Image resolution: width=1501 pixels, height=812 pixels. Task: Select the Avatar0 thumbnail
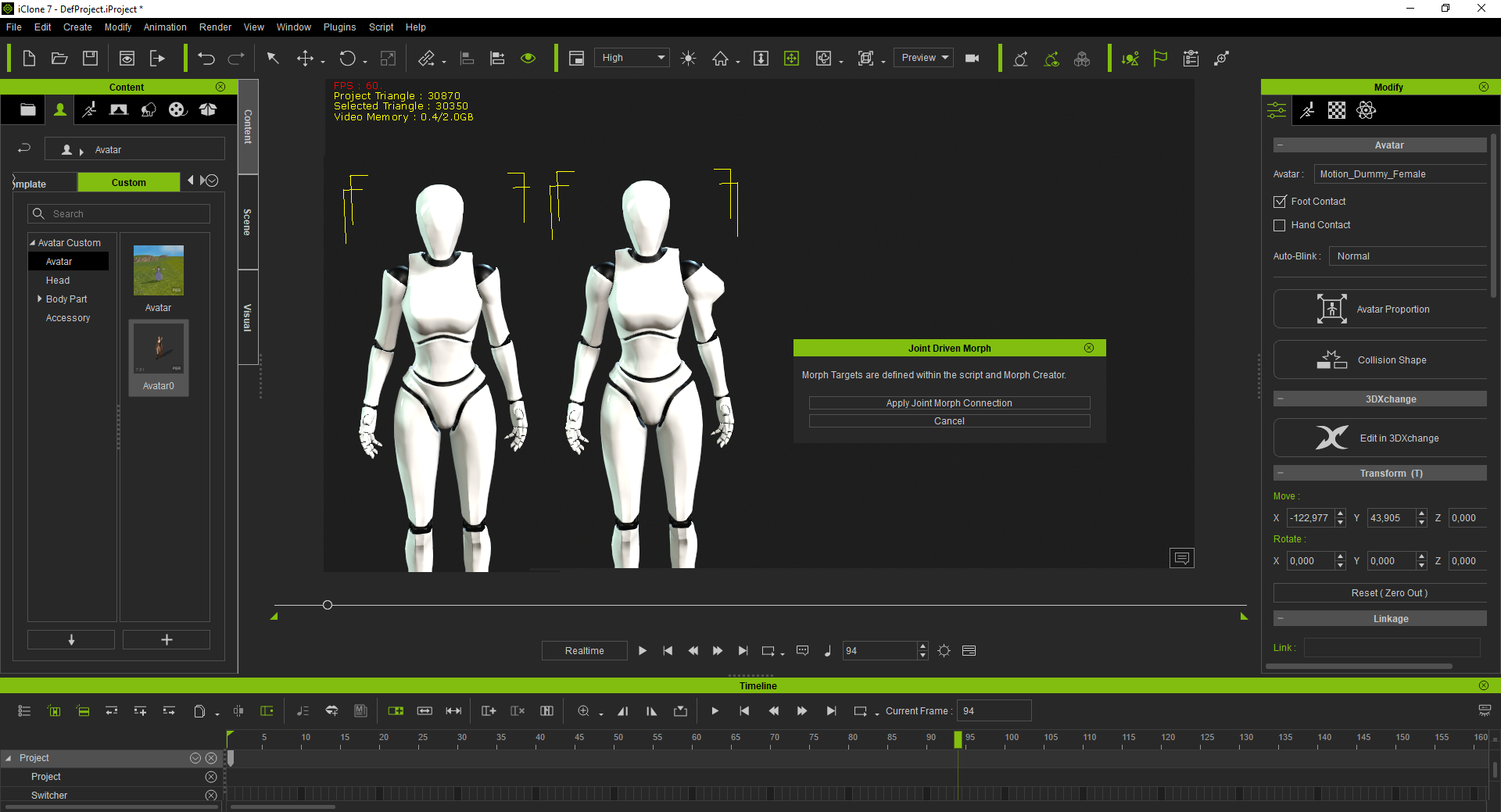159,358
